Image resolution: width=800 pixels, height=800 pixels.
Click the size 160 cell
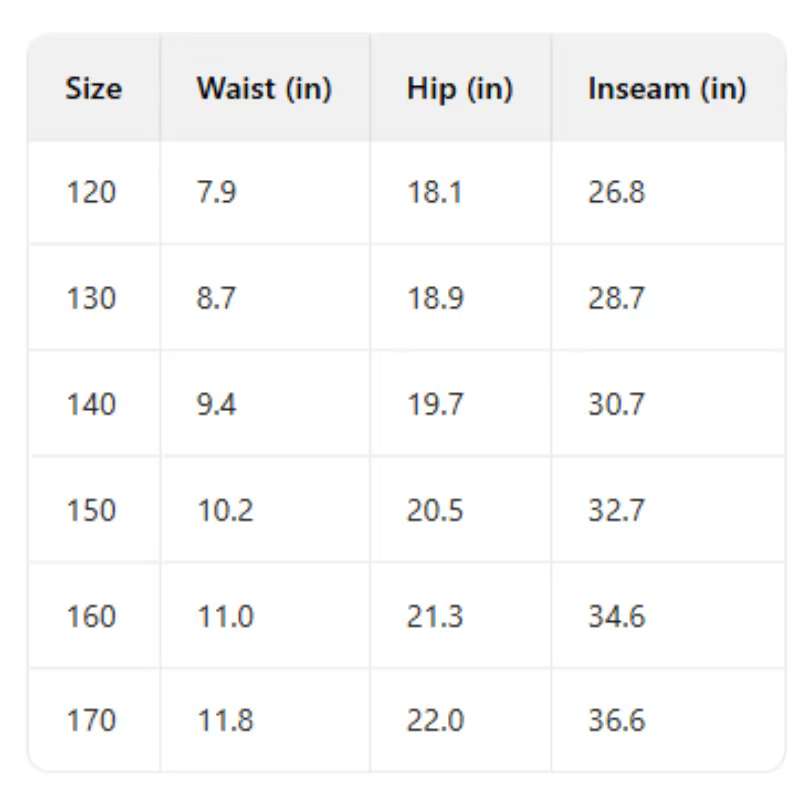pos(91,616)
